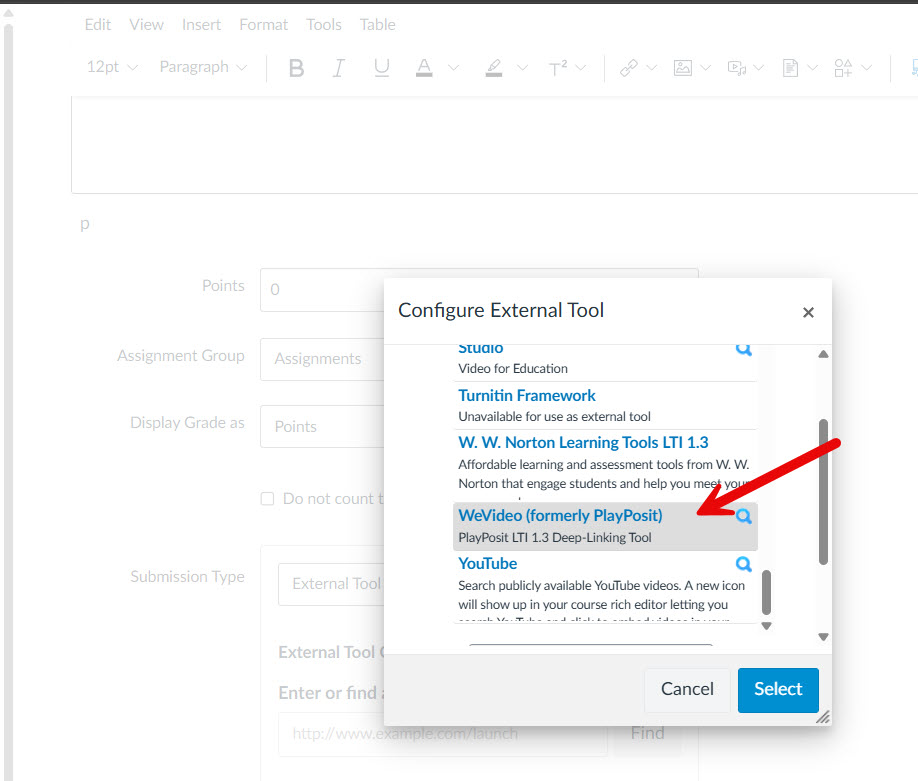Click the magnifier icon beside YouTube

coord(743,564)
